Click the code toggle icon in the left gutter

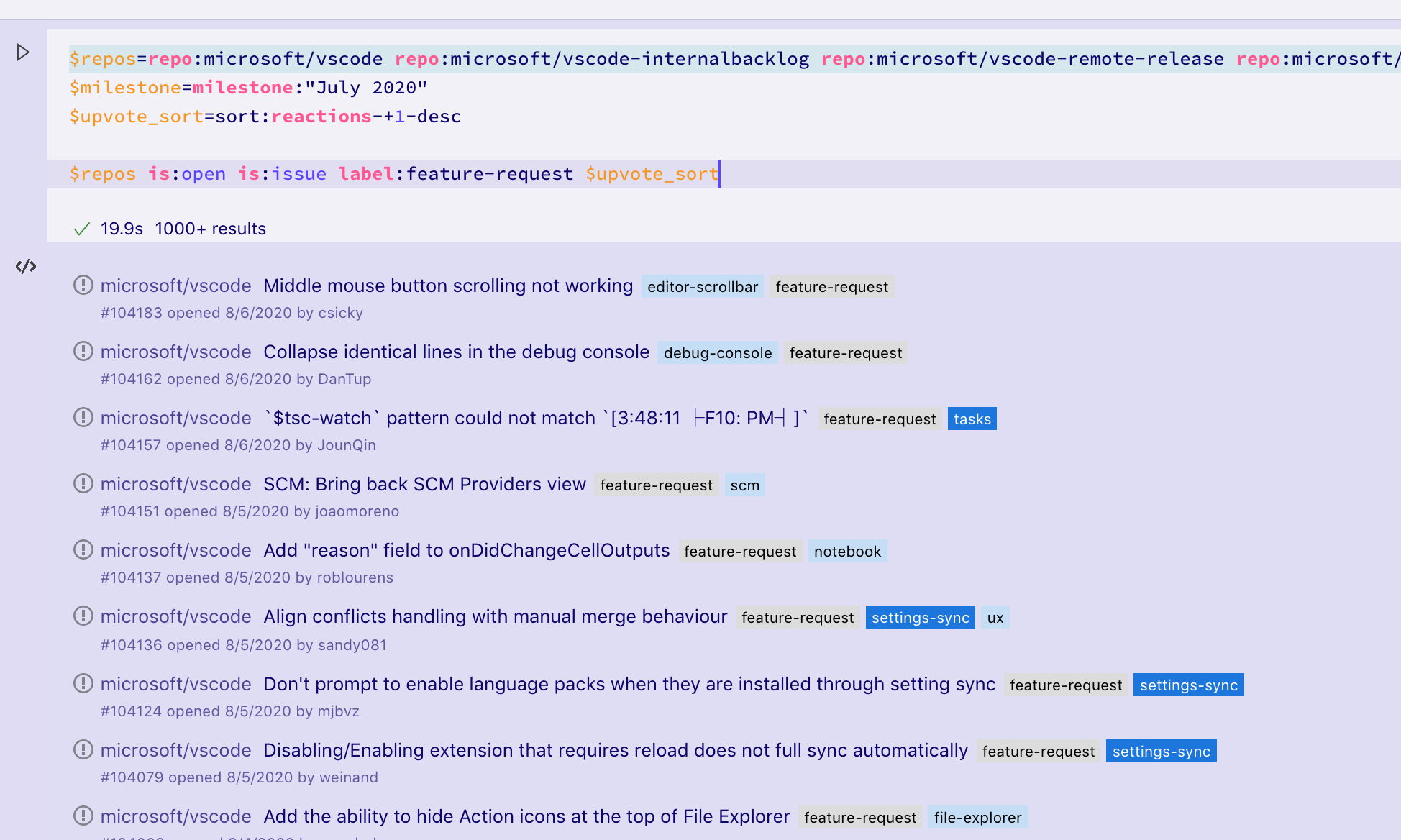pos(26,266)
